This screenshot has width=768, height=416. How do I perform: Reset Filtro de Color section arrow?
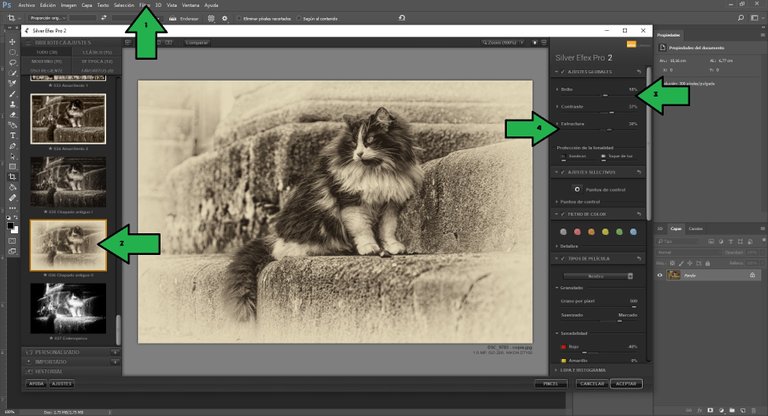pos(639,214)
